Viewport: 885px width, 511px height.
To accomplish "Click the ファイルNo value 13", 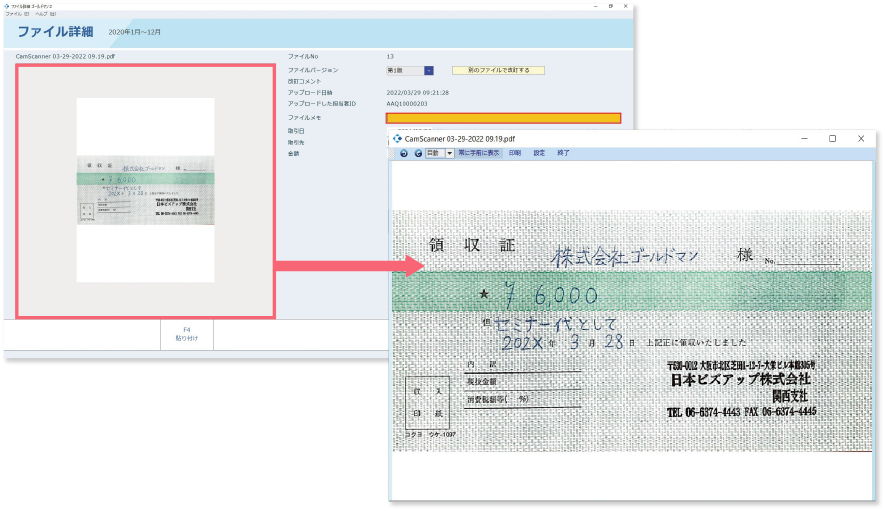I will (390, 56).
